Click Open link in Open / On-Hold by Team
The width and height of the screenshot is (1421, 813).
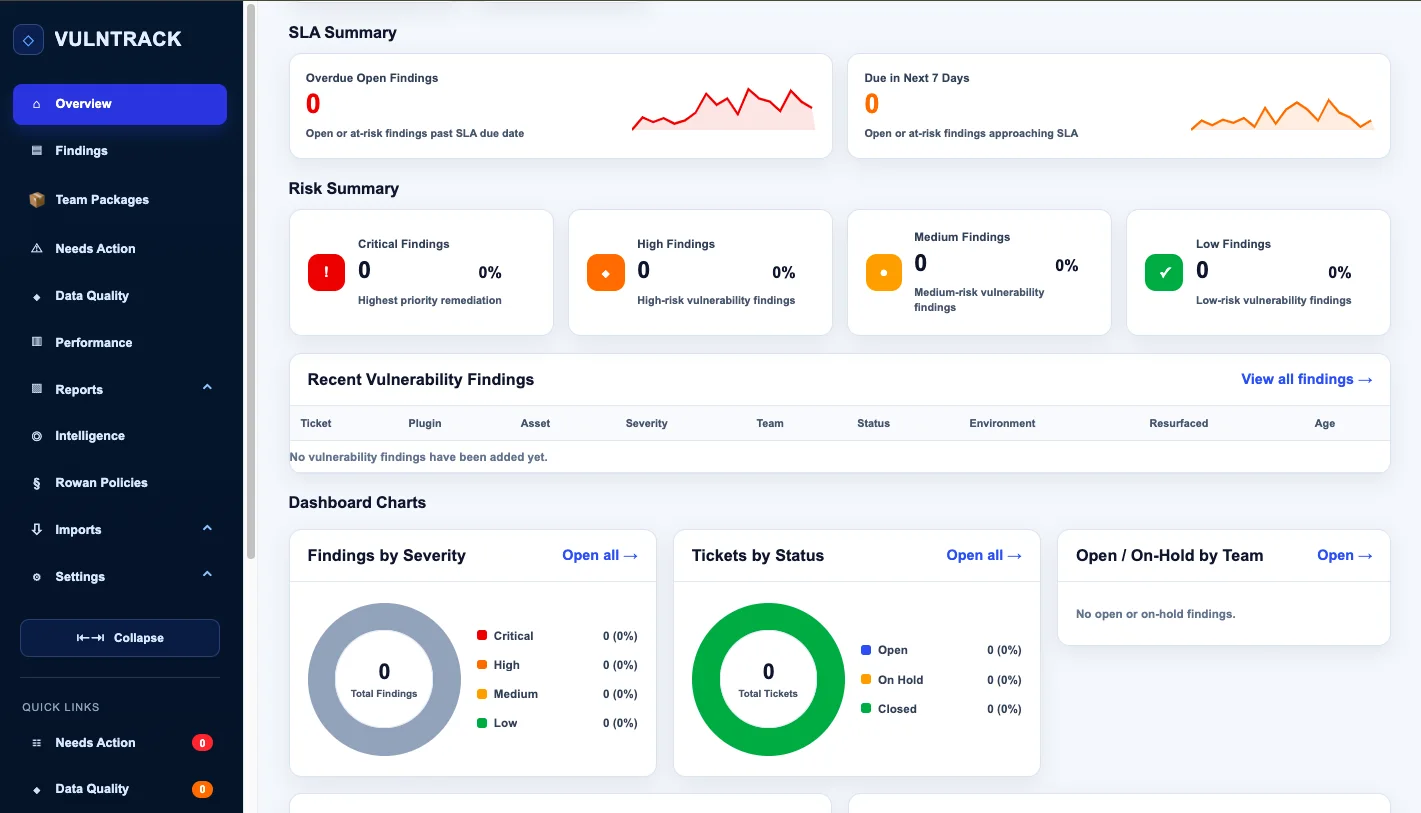pos(1345,555)
